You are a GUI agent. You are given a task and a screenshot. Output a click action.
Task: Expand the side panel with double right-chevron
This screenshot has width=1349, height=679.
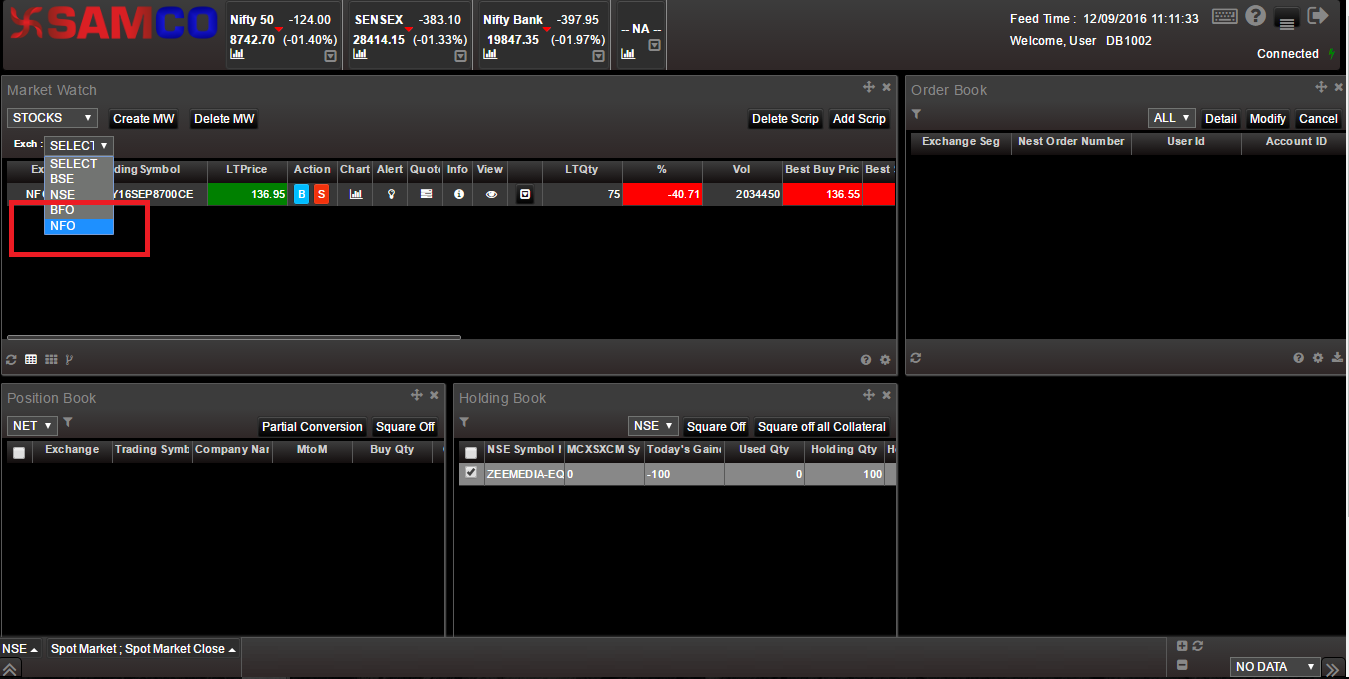1333,668
